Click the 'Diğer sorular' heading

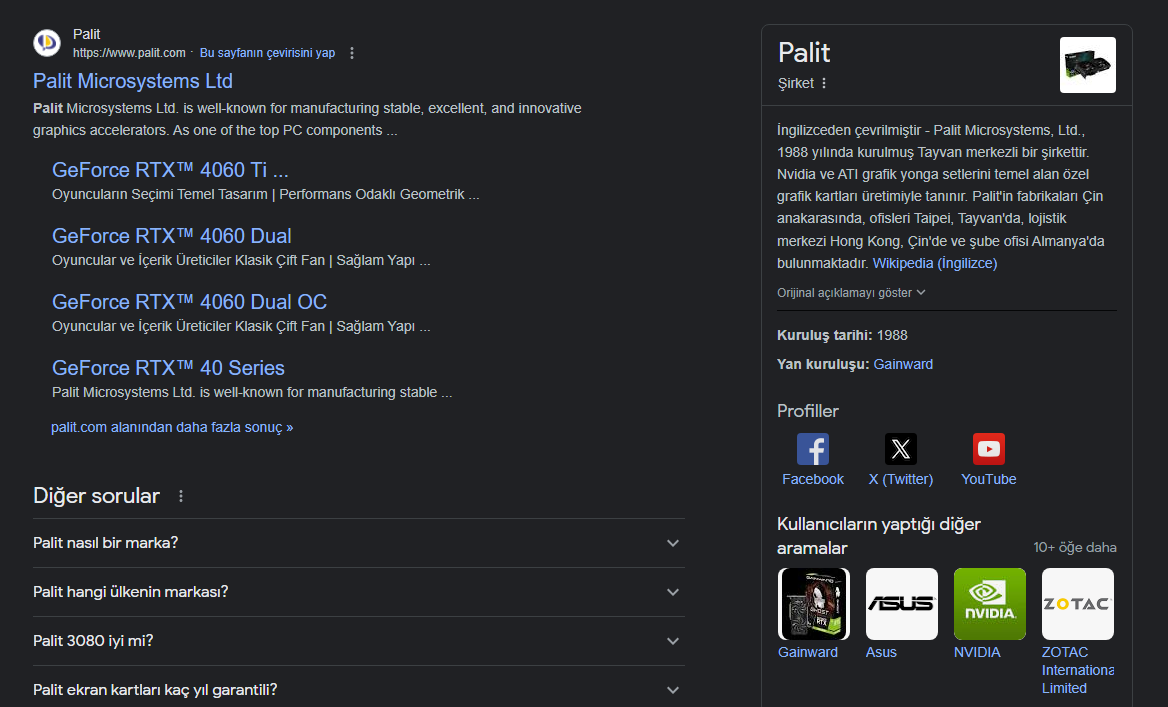(x=96, y=496)
